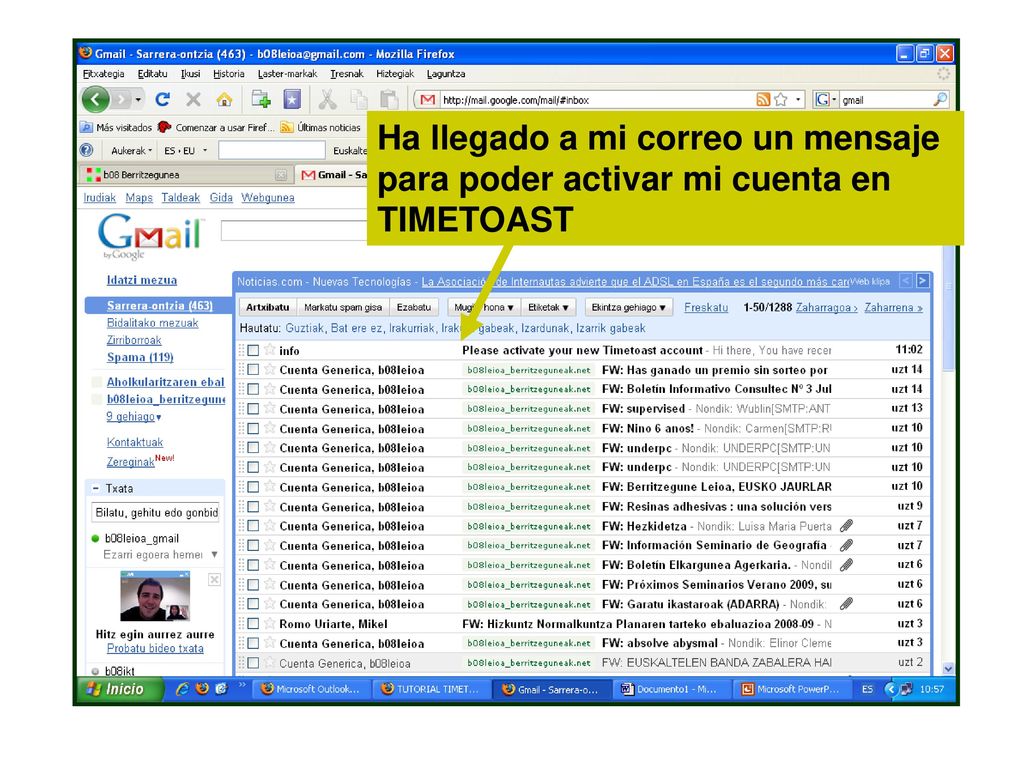Click the paste clipboard icon
The image size is (1024, 768).
[389, 99]
